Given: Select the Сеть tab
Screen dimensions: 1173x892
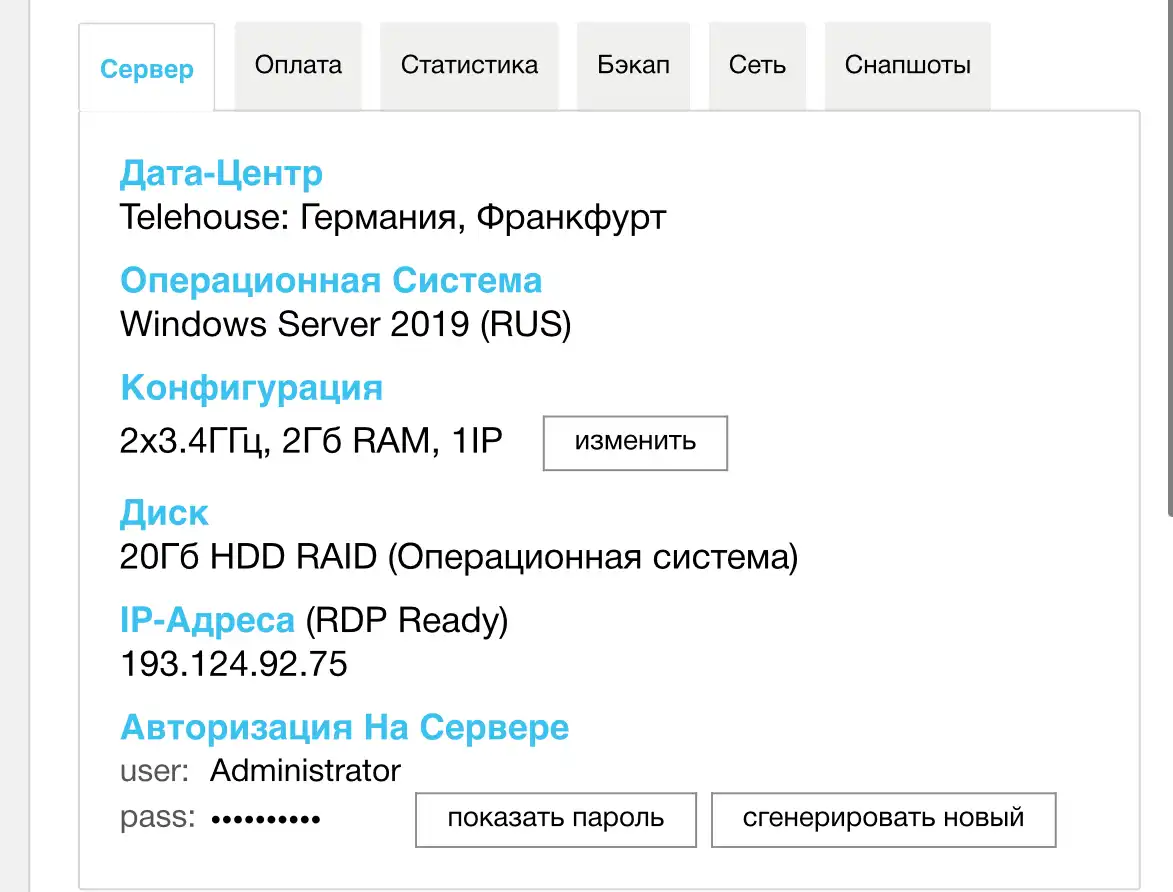Looking at the screenshot, I should pos(757,66).
